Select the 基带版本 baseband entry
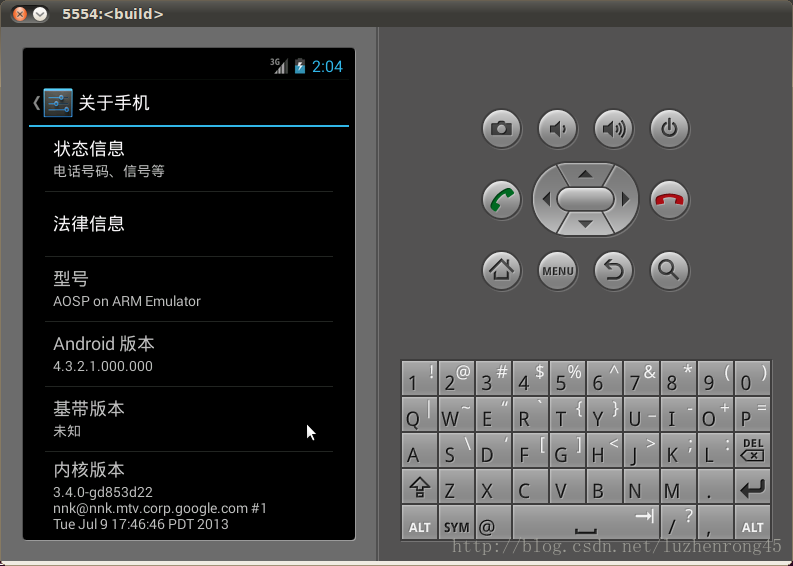Screen dimensions: 793x566 pyautogui.click(x=189, y=419)
